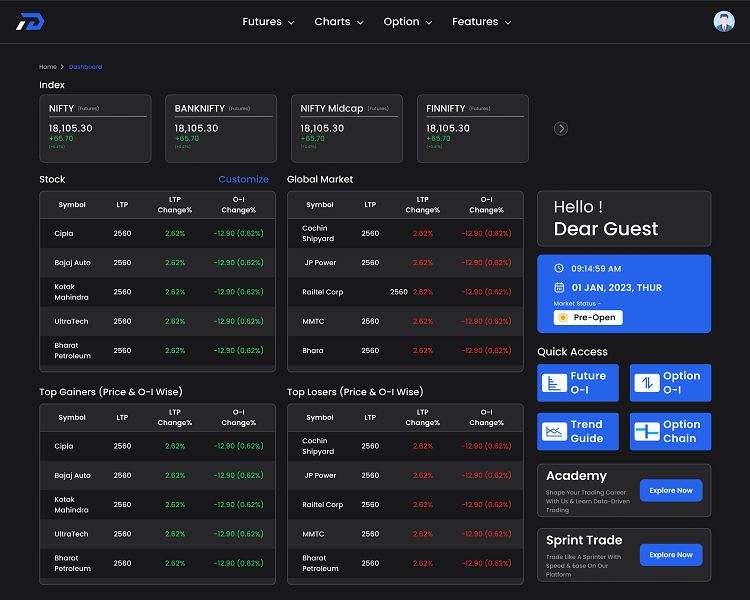Open the user profile avatar
The image size is (750, 600).
tap(723, 21)
